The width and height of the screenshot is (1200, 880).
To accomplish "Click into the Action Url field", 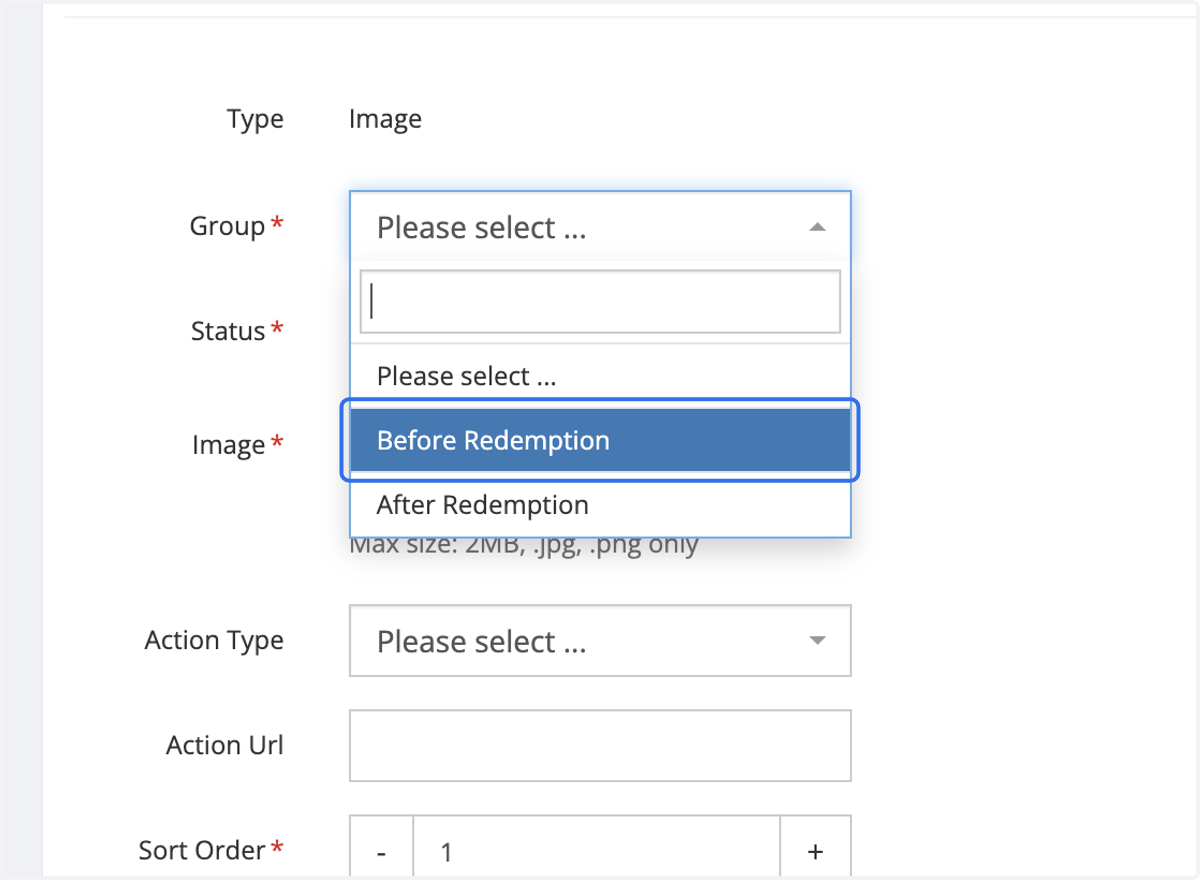I will point(600,745).
